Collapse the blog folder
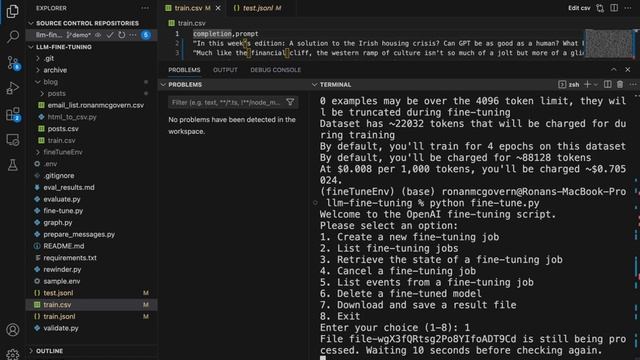 pos(38,82)
